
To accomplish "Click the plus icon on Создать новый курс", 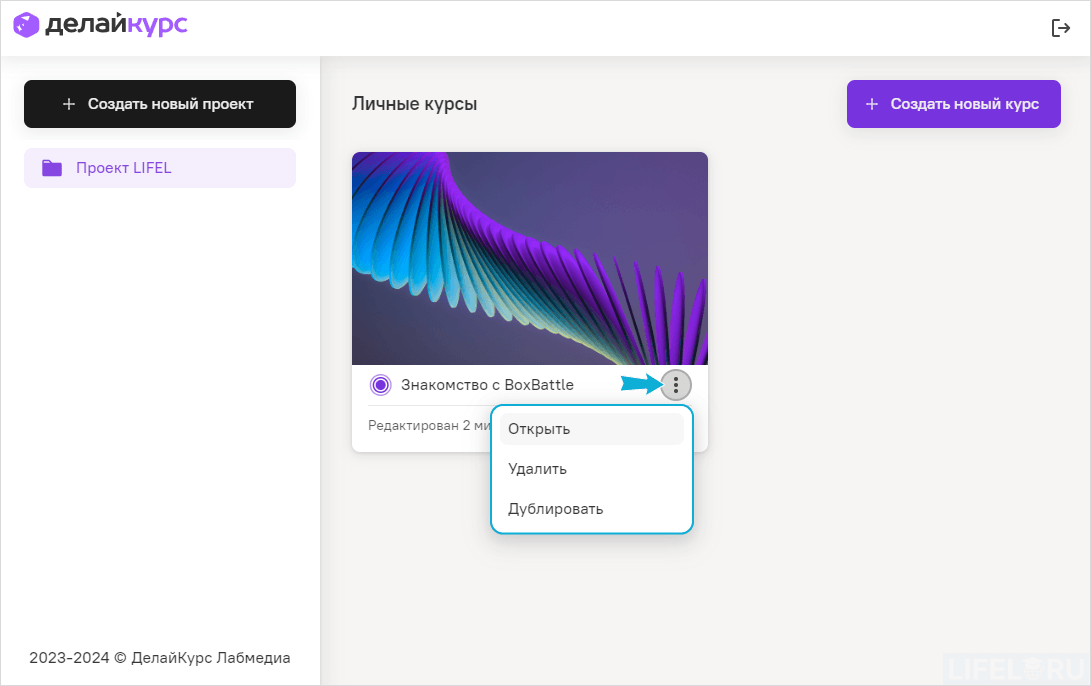I will tap(872, 104).
